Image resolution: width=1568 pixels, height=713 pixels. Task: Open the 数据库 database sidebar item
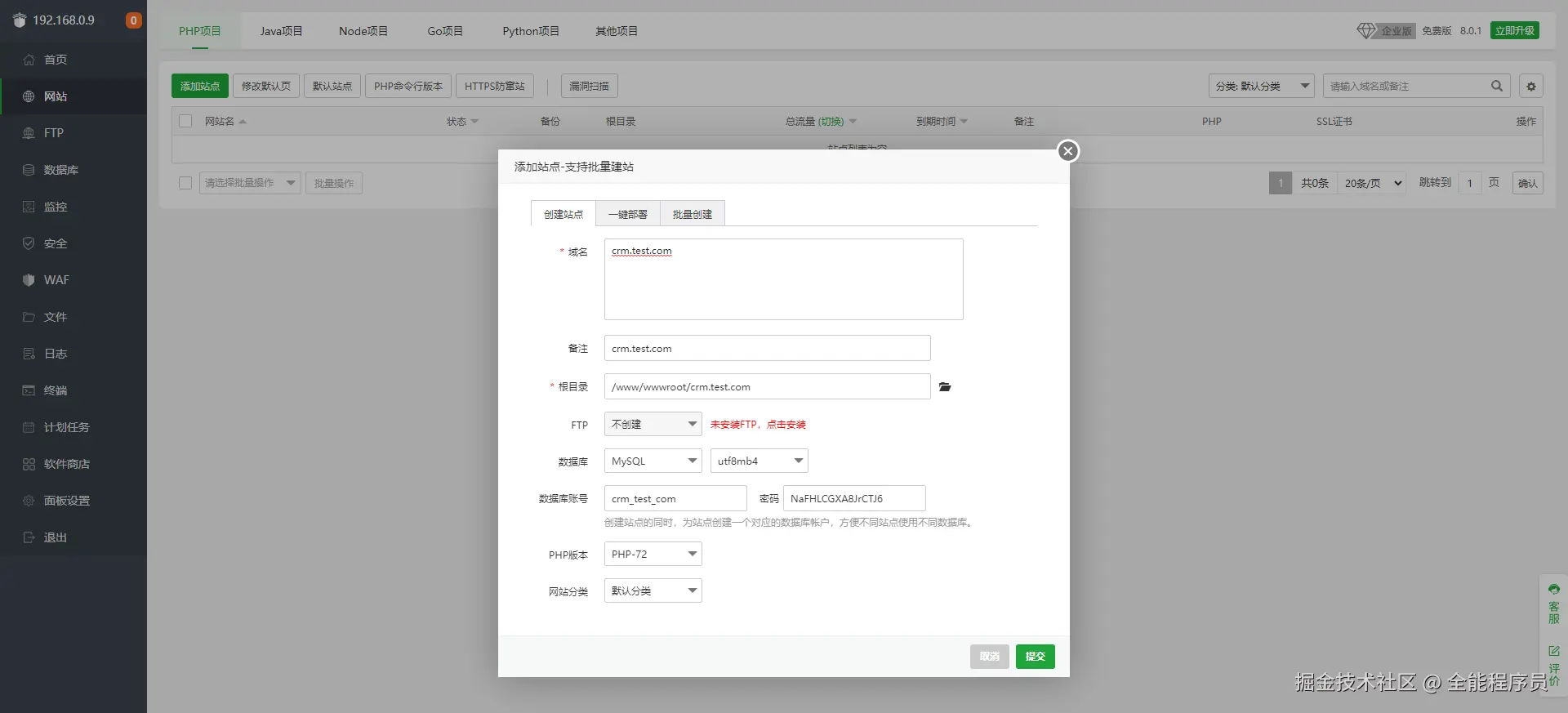coord(73,170)
